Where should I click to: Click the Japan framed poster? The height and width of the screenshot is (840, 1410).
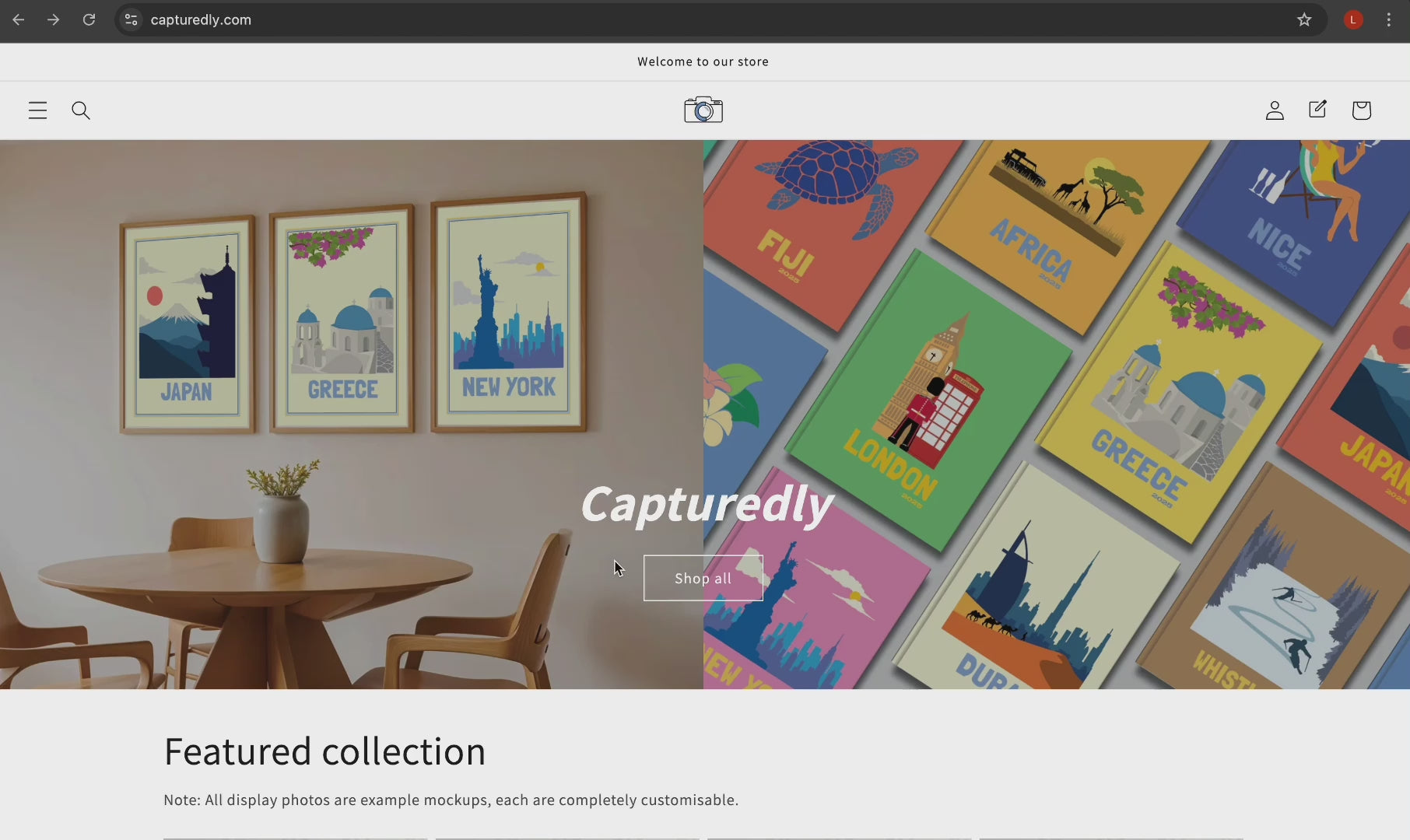(188, 324)
